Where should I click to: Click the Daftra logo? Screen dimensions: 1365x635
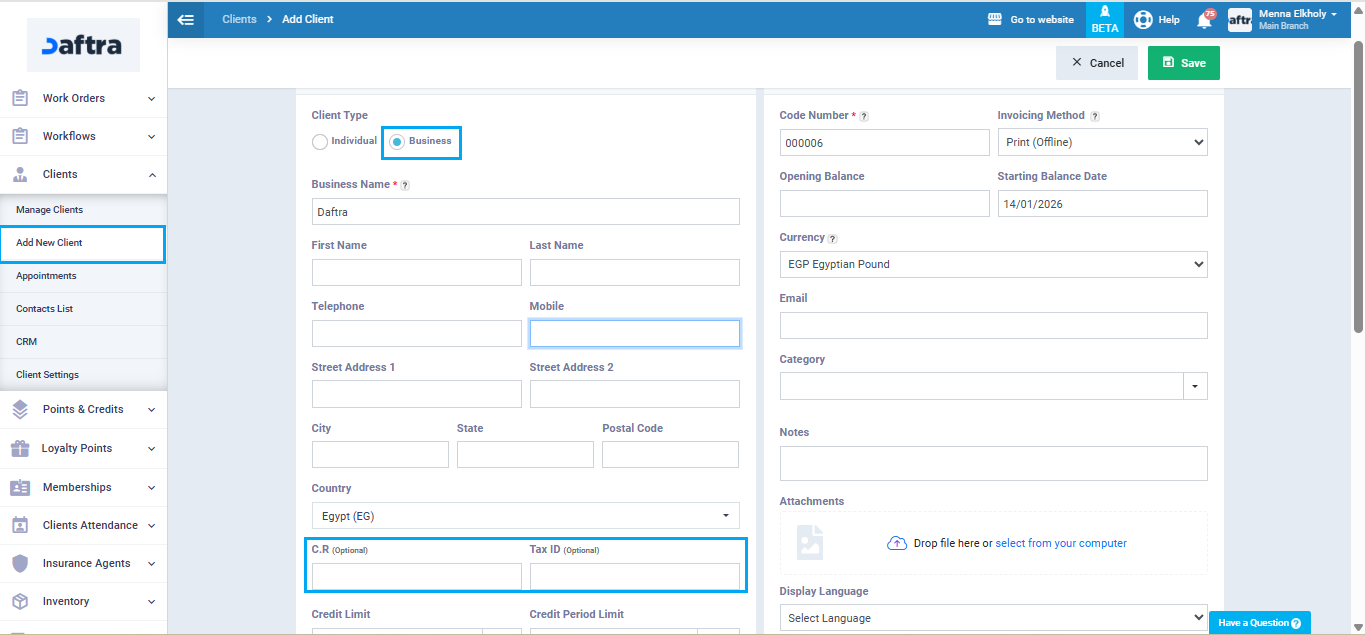[83, 45]
